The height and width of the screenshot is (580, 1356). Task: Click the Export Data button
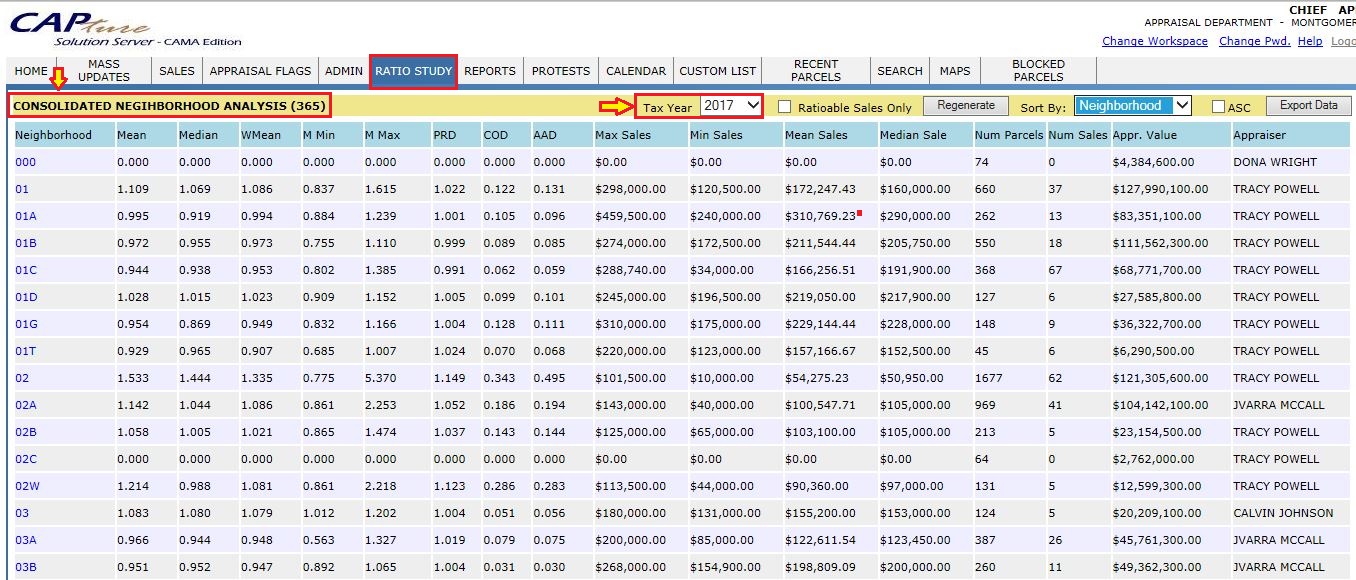pos(1308,105)
